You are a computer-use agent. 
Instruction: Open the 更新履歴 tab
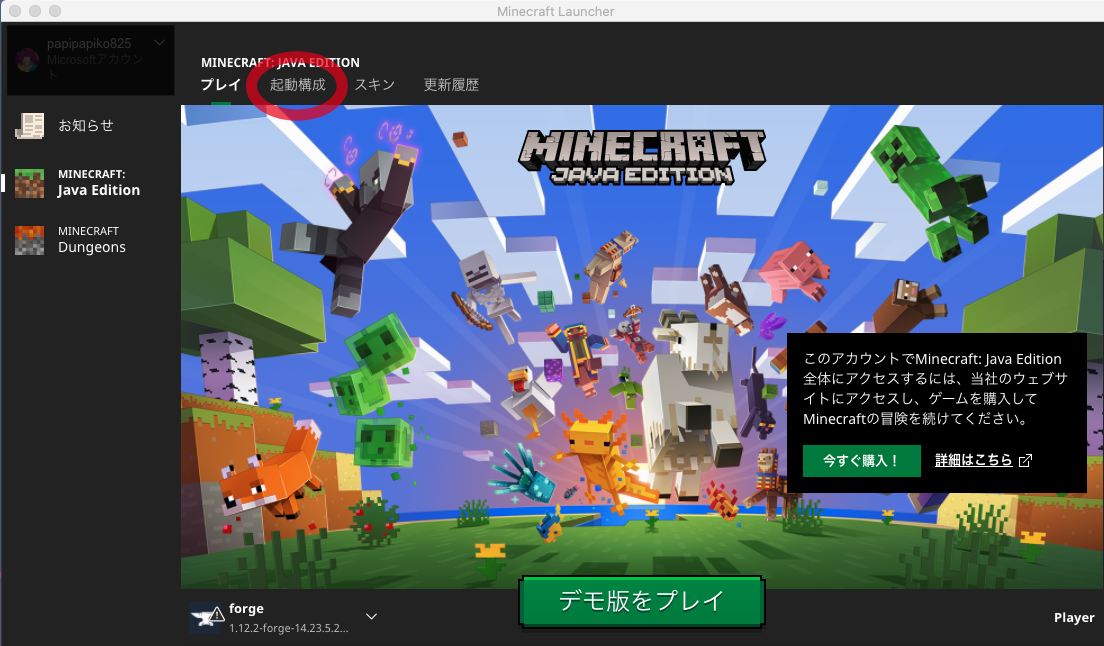coord(451,85)
